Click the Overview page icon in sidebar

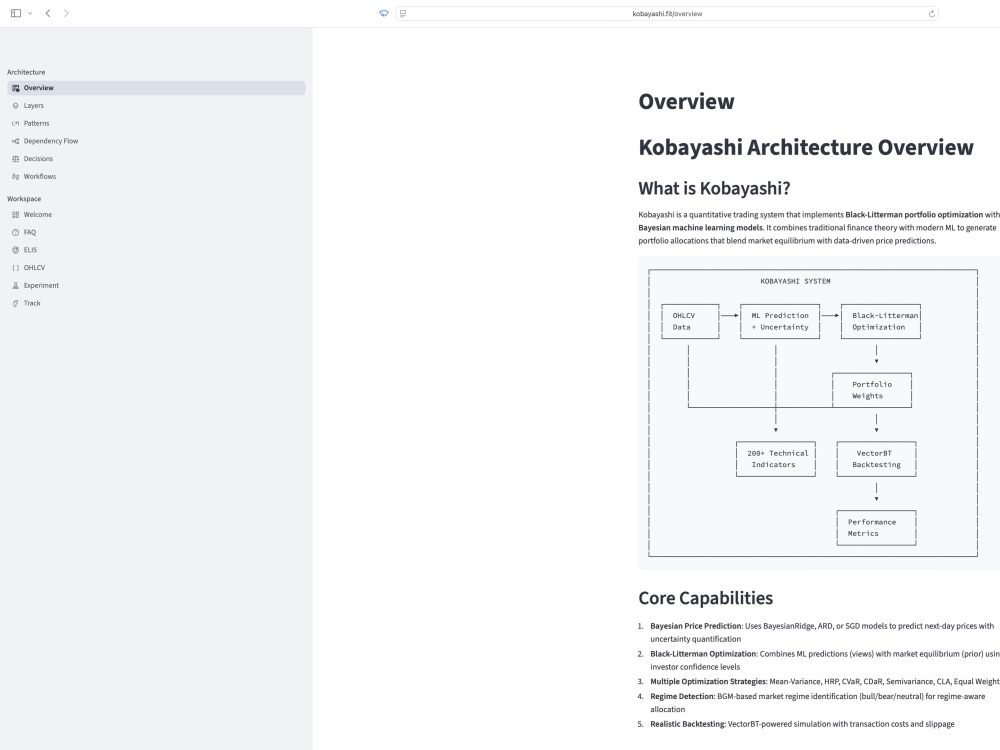[16, 88]
